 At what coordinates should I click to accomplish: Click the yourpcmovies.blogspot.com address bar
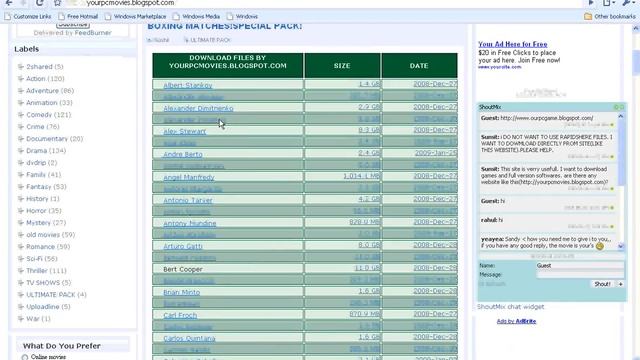click(x=327, y=3)
